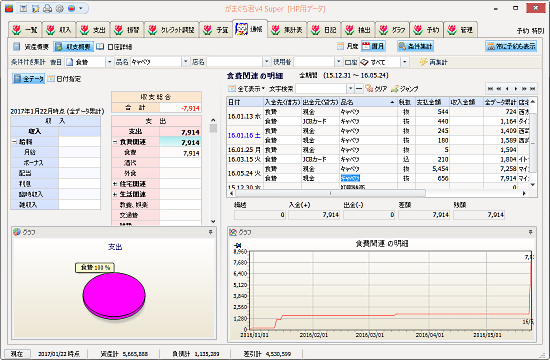Go to next record single-right arrow
The width and height of the screenshot is (550, 360).
click(x=516, y=89)
